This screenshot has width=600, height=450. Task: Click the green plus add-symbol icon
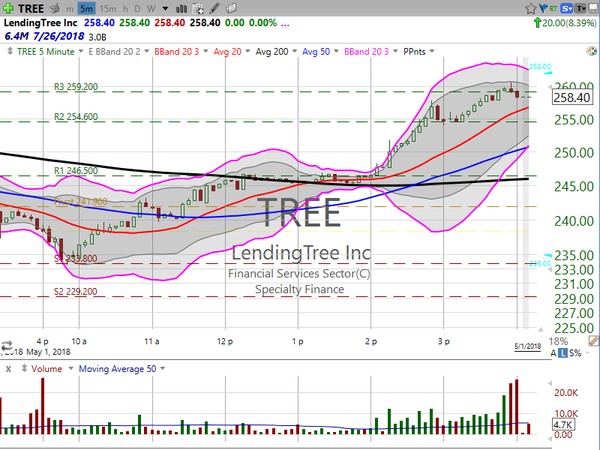click(8, 8)
